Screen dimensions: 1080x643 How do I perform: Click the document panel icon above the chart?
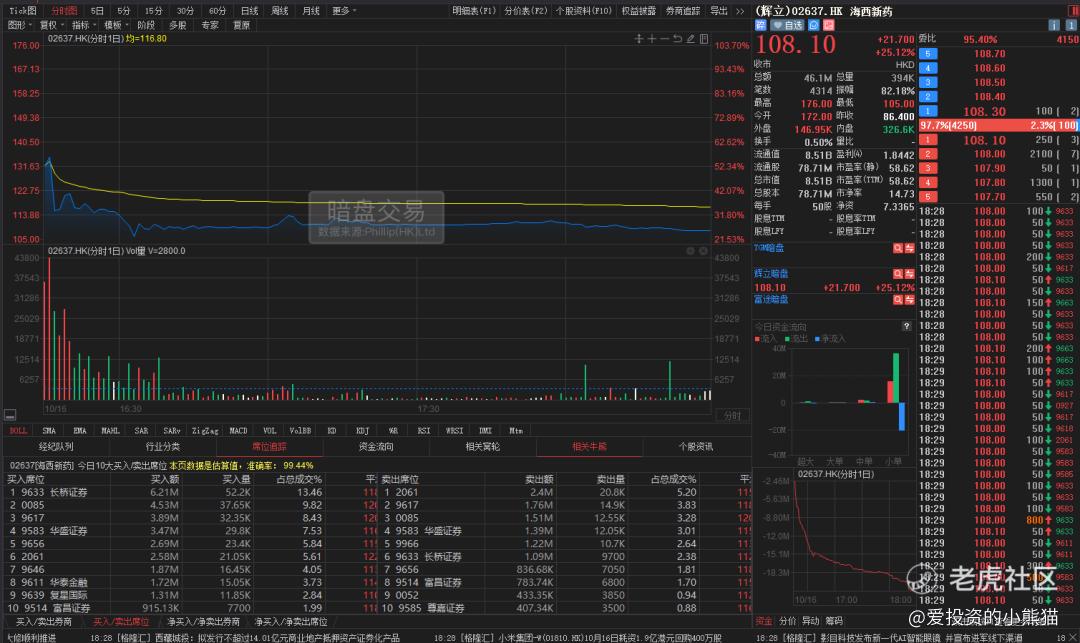[x=704, y=39]
